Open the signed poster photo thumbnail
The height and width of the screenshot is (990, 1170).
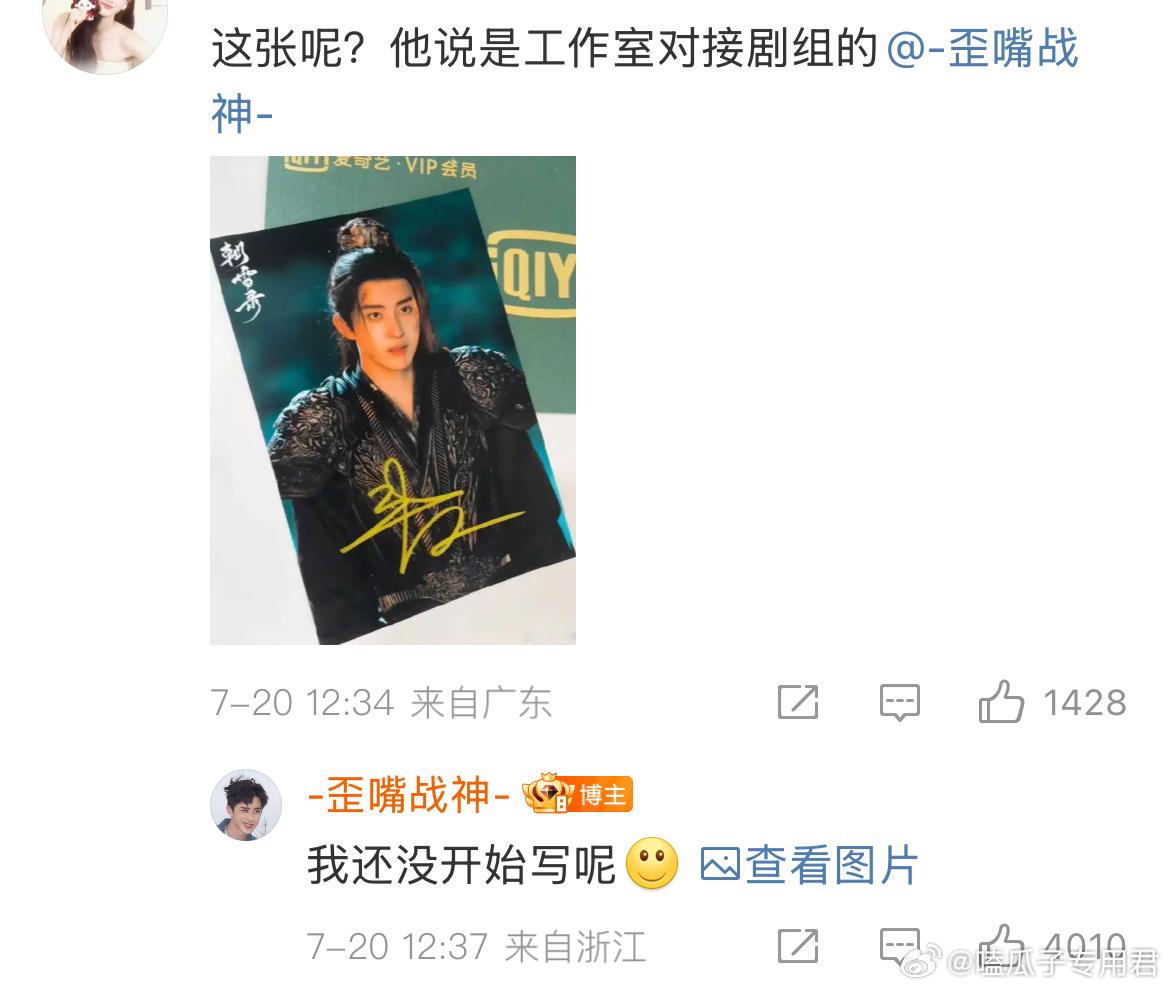pyautogui.click(x=392, y=400)
